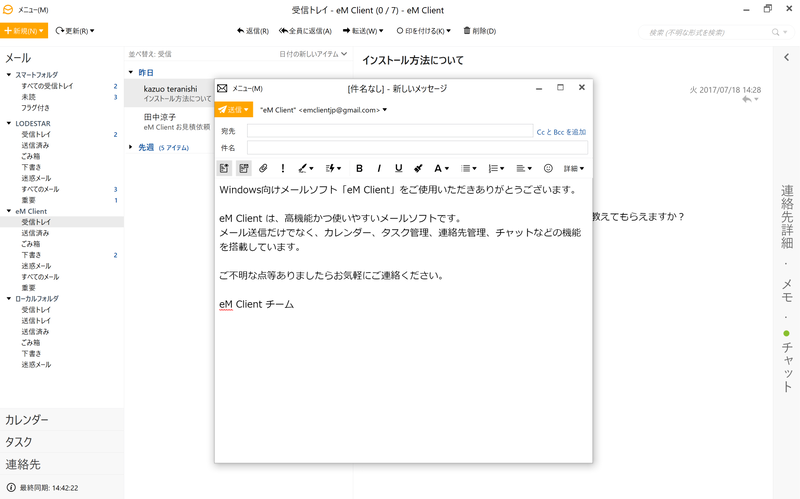Image resolution: width=800 pixels, height=499 pixels.
Task: Select 下書き under eM Client account
Action: pos(31,255)
